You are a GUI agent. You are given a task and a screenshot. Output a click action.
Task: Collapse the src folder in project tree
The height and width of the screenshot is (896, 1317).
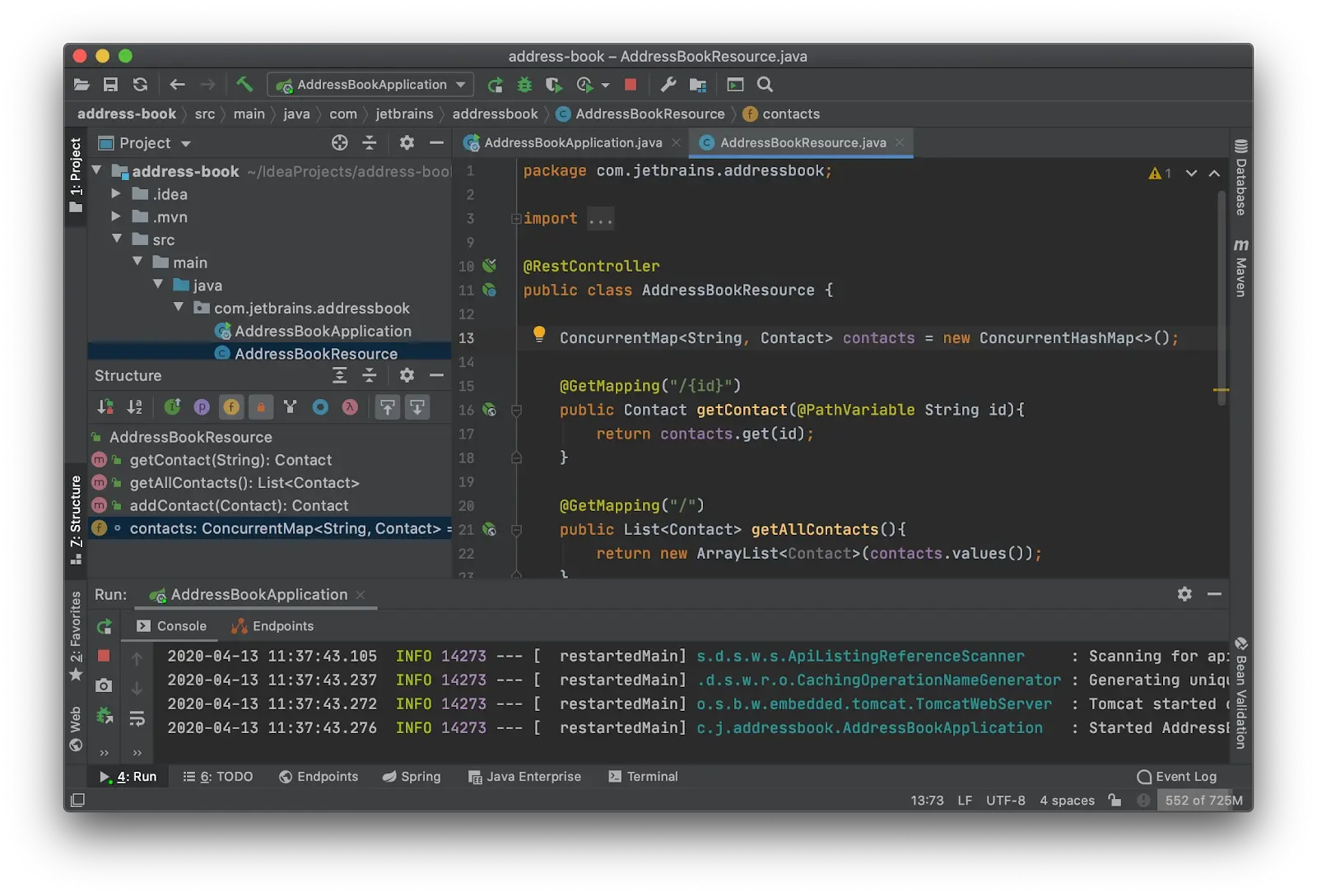pyautogui.click(x=117, y=239)
